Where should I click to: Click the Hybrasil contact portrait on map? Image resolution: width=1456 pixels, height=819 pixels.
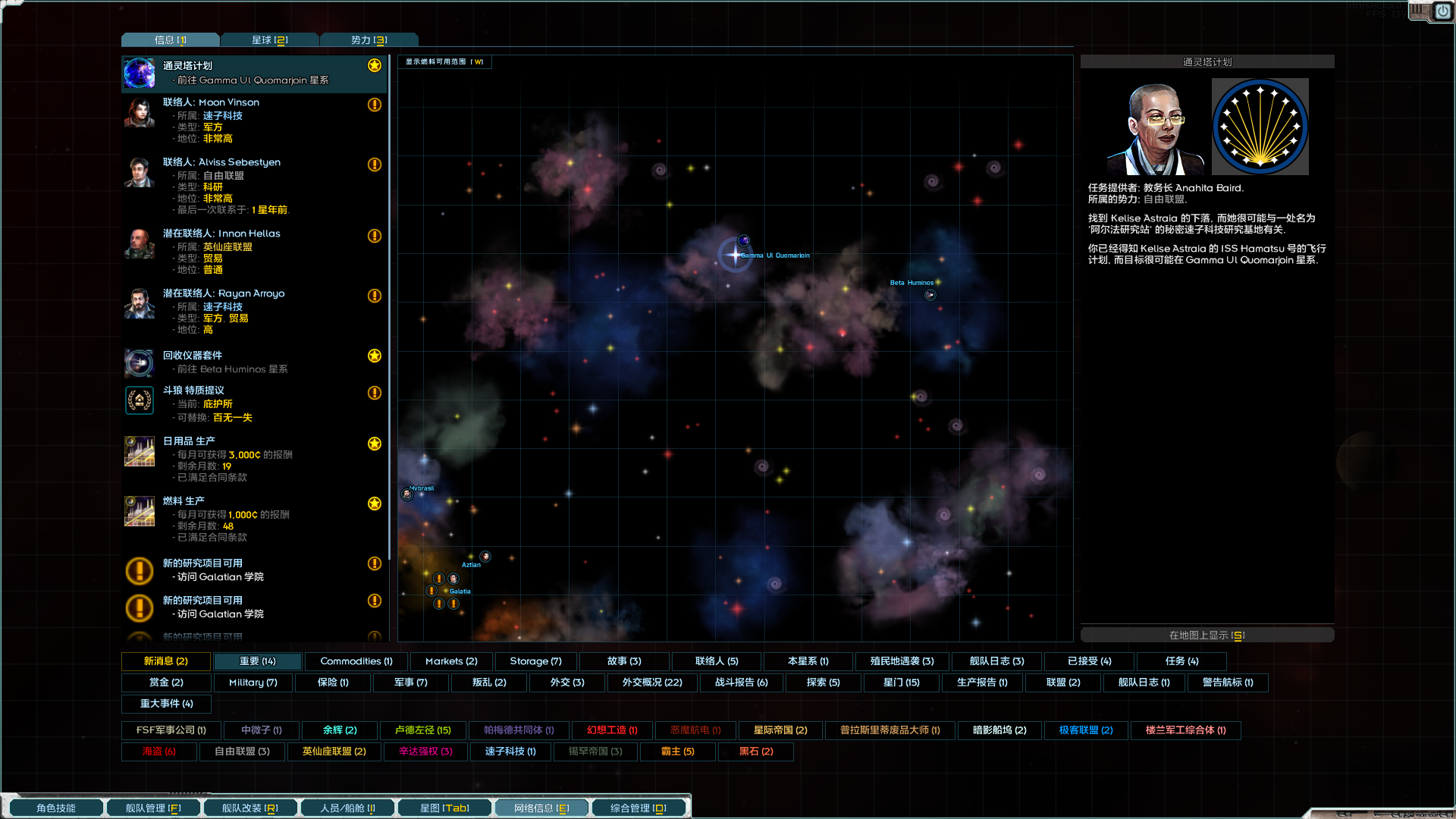(407, 494)
